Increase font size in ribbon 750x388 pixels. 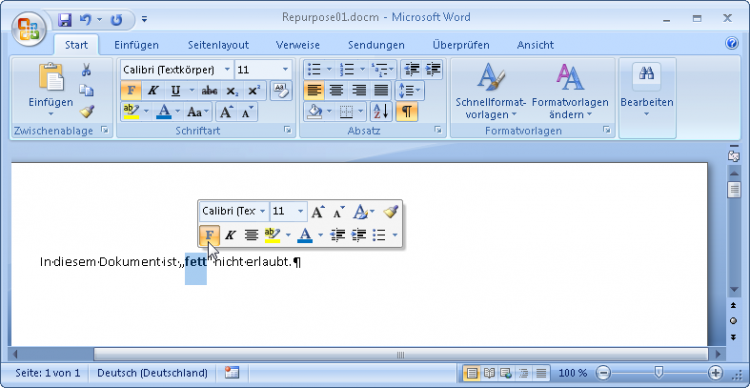(x=225, y=112)
